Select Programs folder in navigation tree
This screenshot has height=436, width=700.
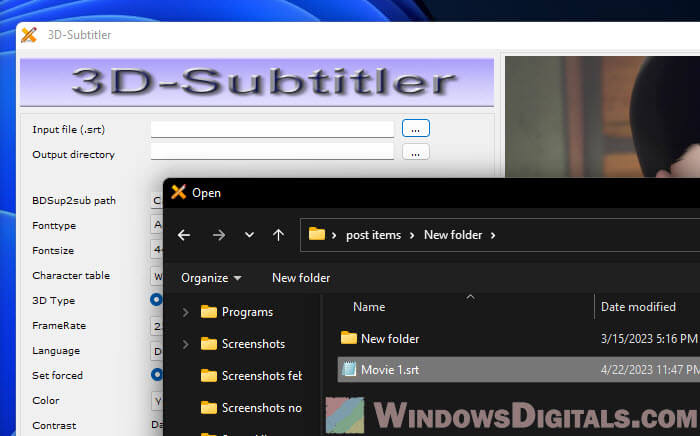[247, 312]
